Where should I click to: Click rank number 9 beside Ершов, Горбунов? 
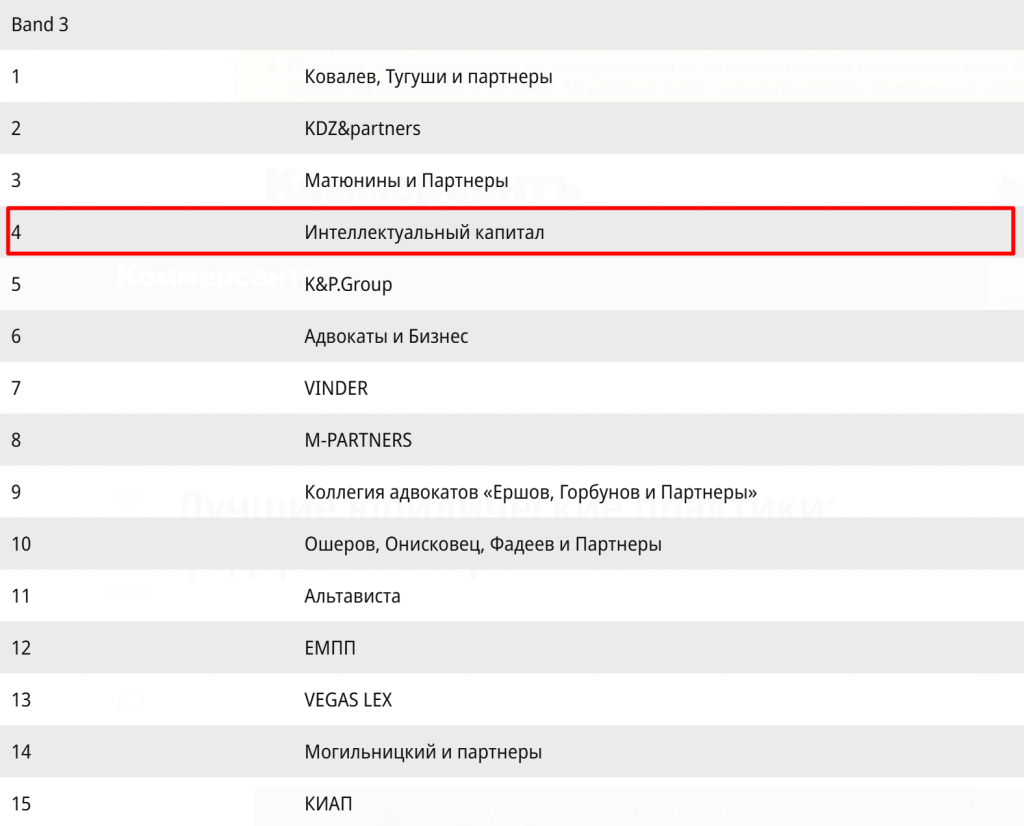coord(16,492)
